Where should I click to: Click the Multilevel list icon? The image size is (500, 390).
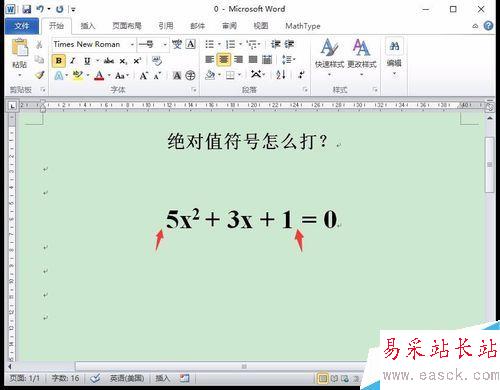[x=252, y=44]
